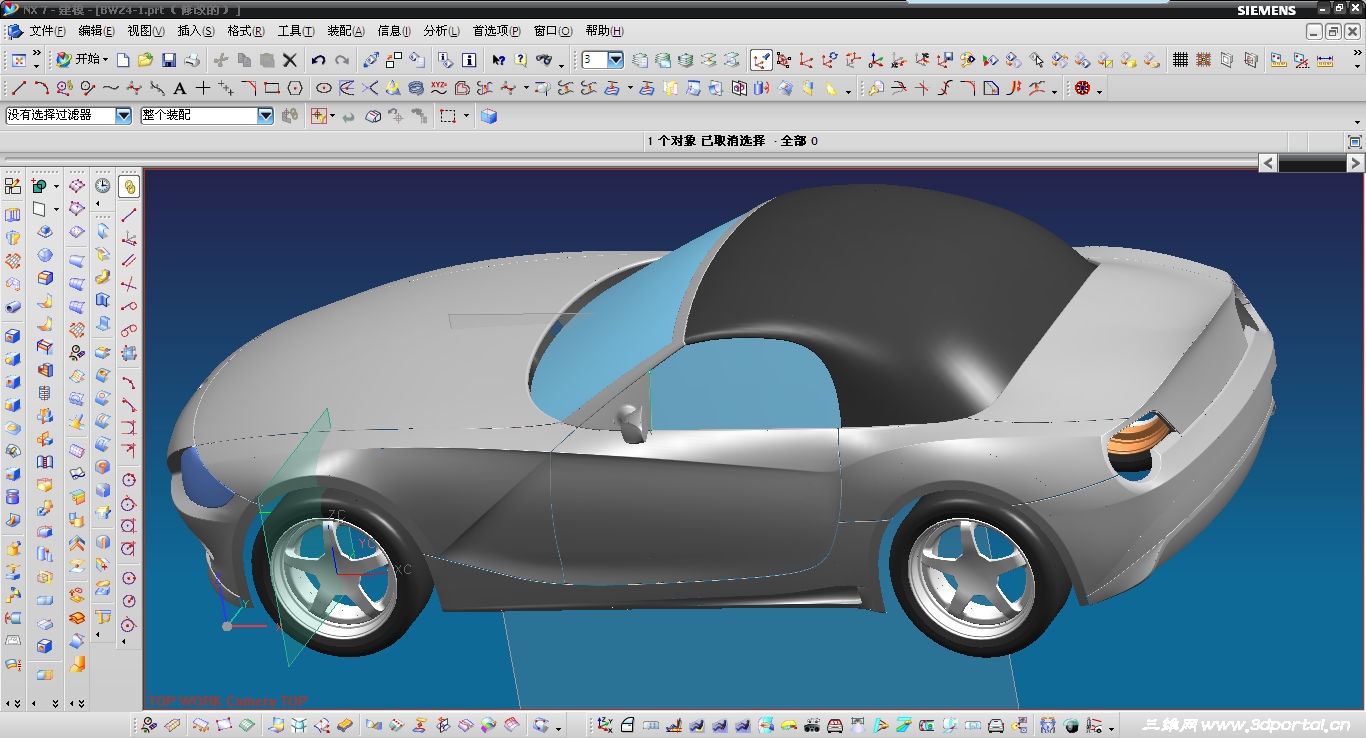Click the status text 1 个对象 已取消选择

(706, 141)
